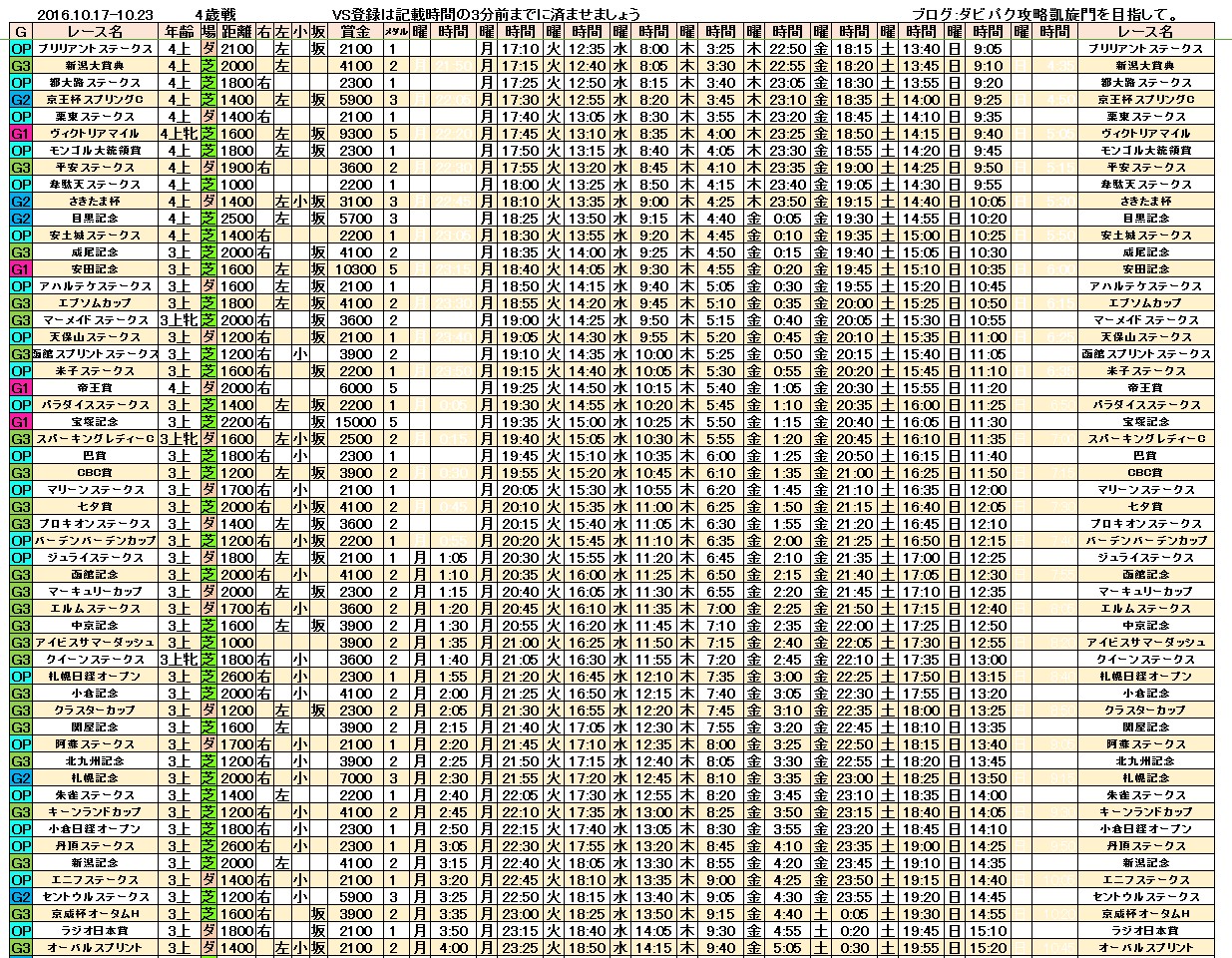Click the 年齢 column header
Viewport: 1232px width, 958px height.
(x=180, y=31)
